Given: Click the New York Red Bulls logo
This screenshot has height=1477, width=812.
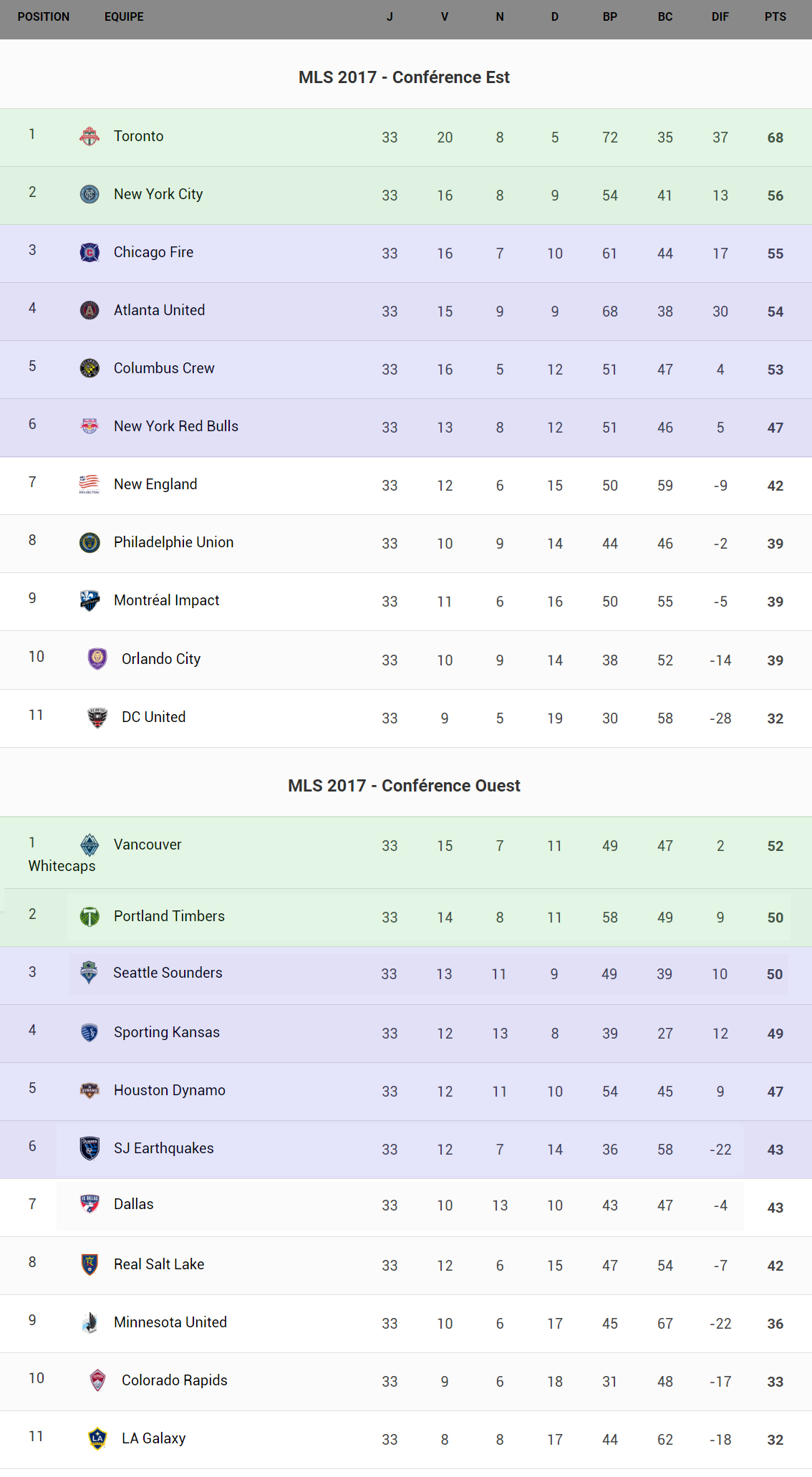Looking at the screenshot, I should click(x=90, y=426).
